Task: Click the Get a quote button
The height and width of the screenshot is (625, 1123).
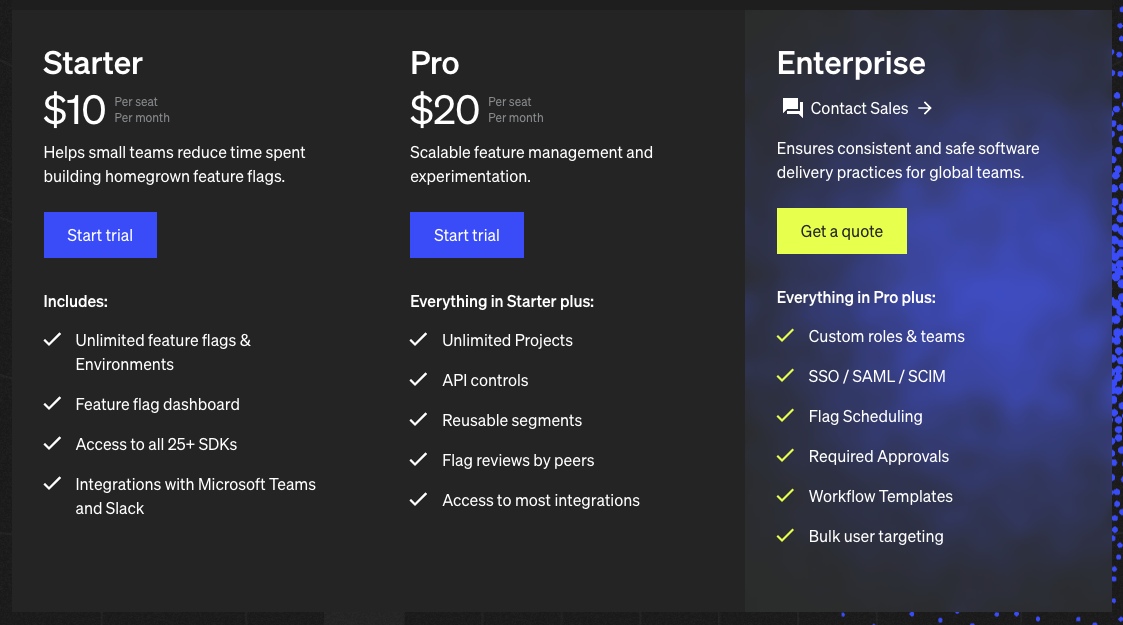Action: (842, 230)
